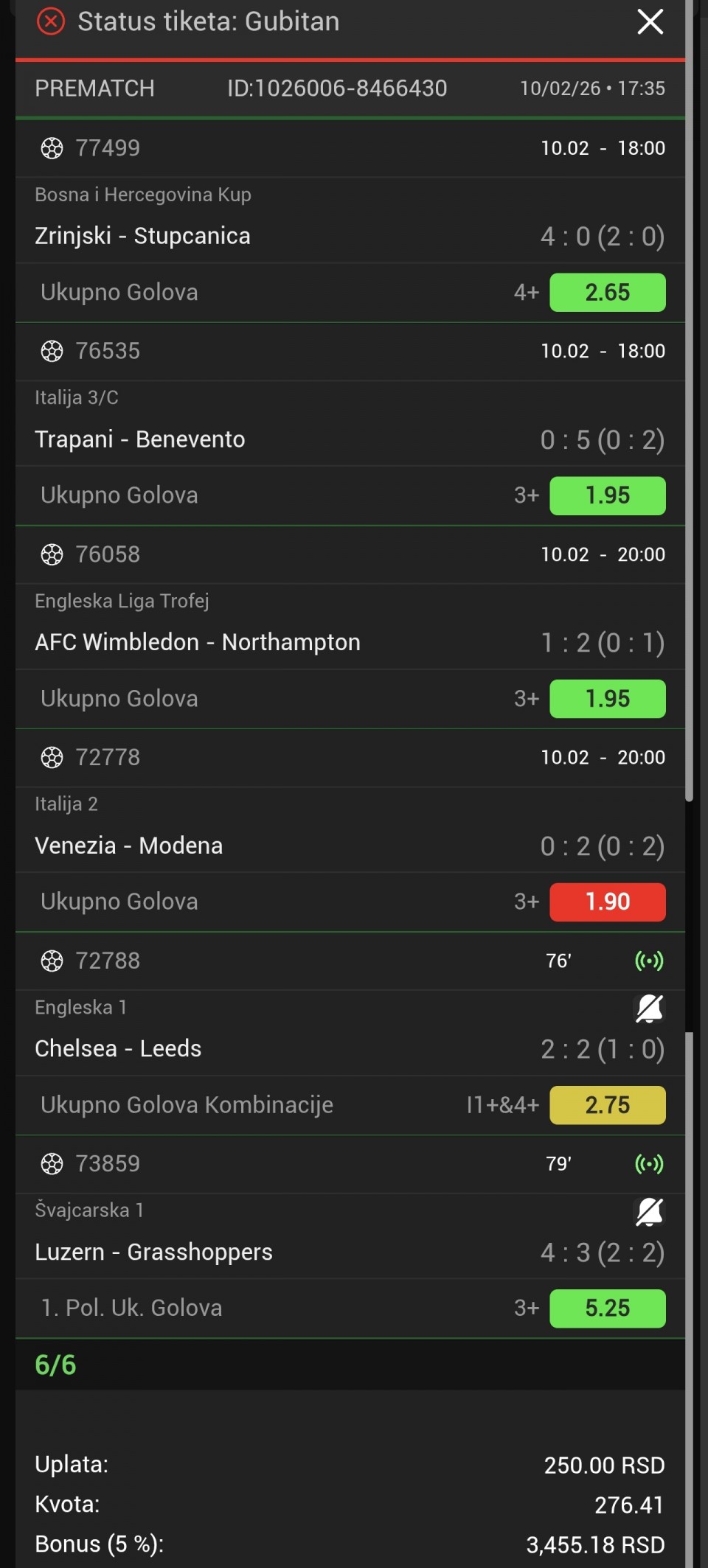Click the ticket ID 1026006-8466430
The image size is (708, 1568).
point(336,88)
